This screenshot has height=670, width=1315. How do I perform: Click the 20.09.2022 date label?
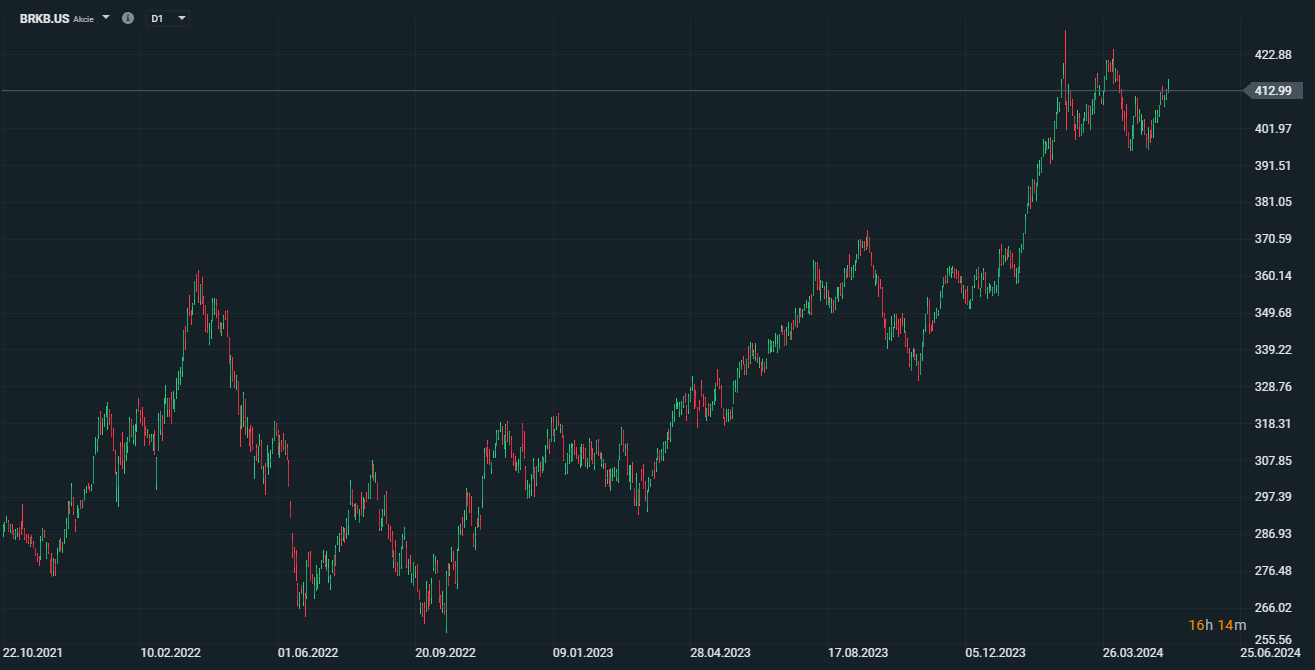pos(445,653)
